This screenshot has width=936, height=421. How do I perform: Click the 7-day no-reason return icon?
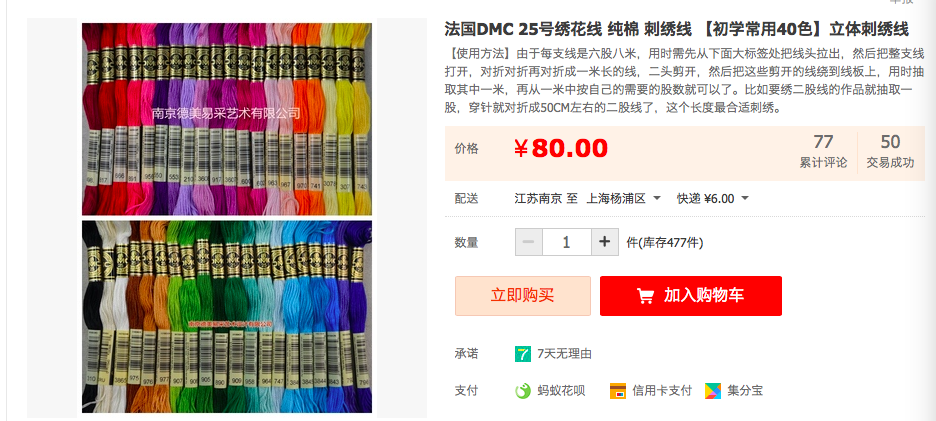[523, 354]
